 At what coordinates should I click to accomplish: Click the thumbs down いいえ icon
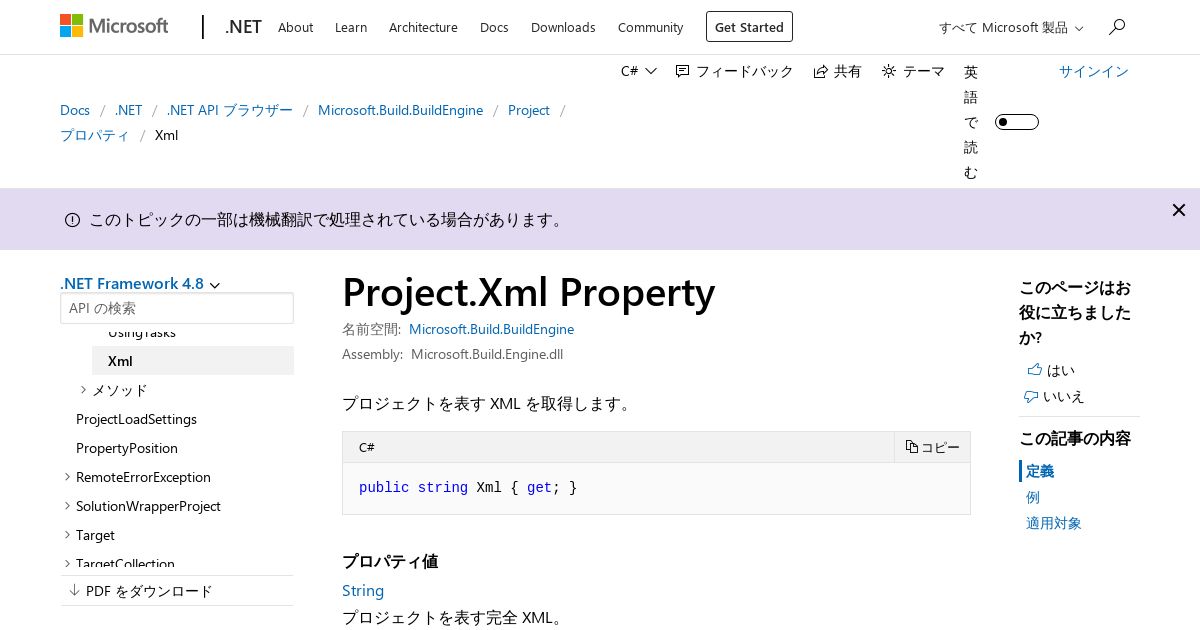point(1031,396)
